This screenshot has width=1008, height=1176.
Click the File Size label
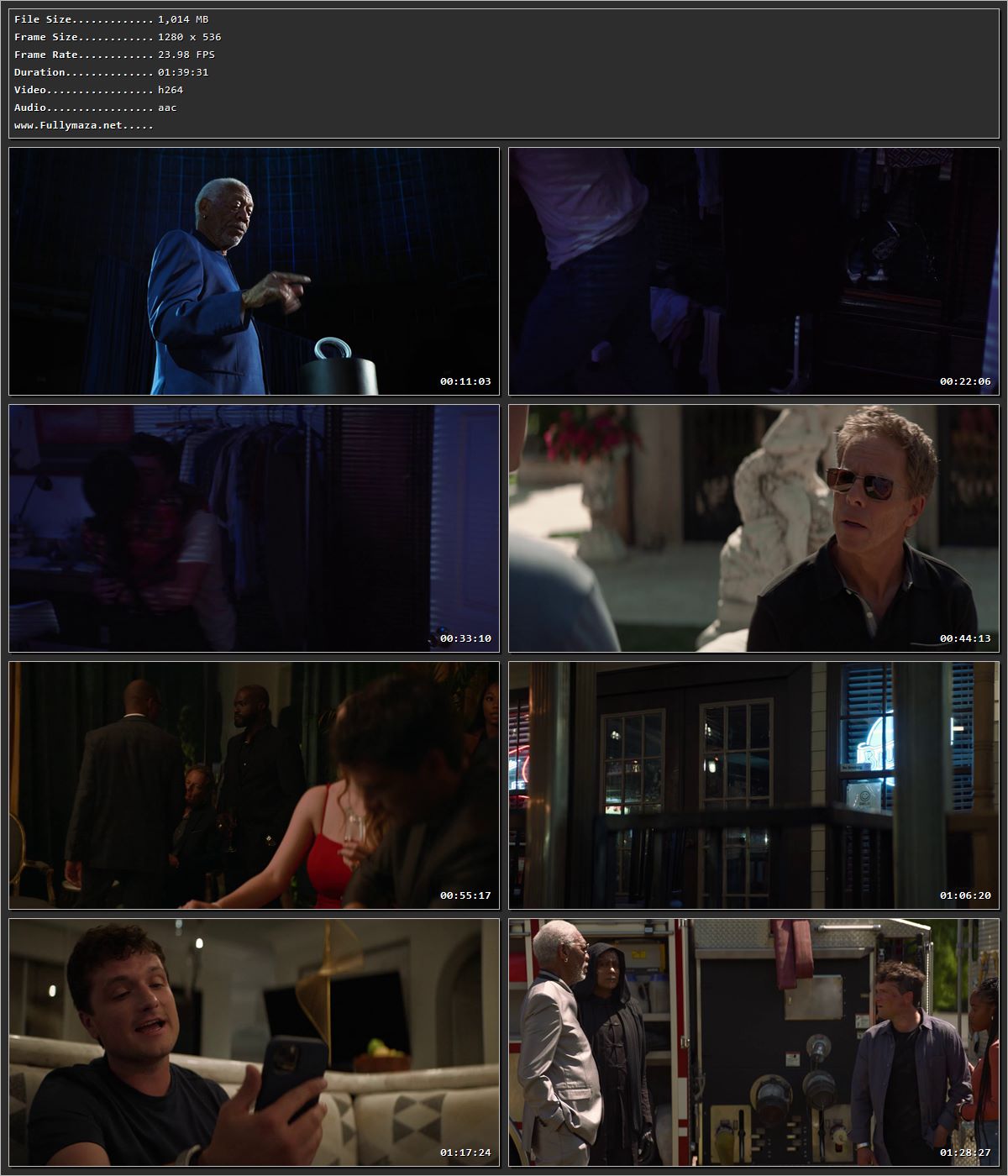43,19
